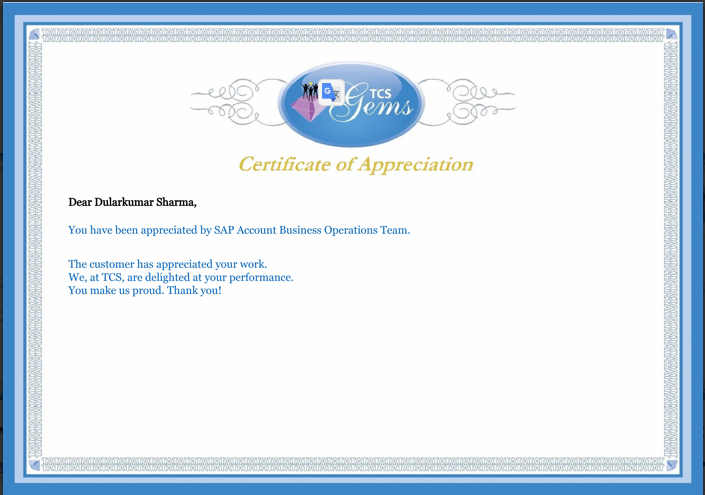
Task: Click 'Dear Dularkumar Sharma,' greeting
Action: (132, 202)
